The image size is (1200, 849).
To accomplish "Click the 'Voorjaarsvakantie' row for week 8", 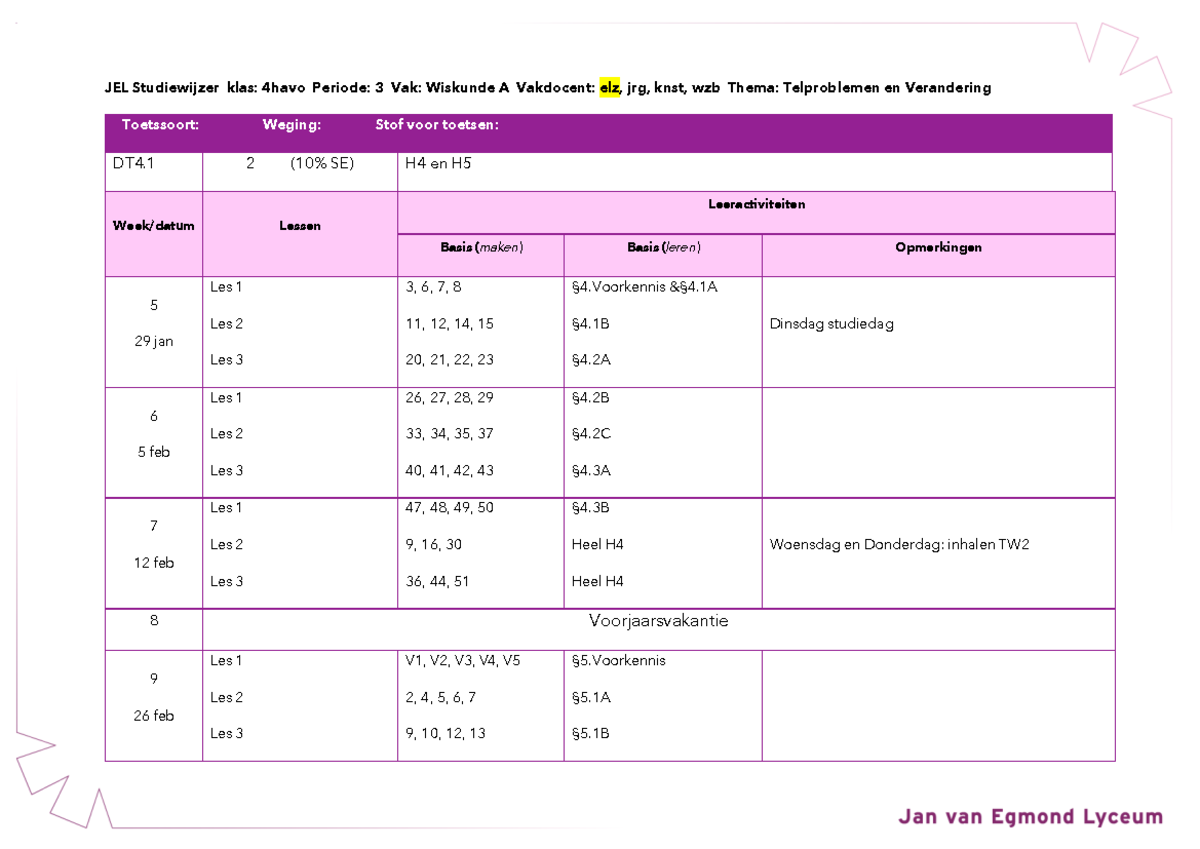I will point(659,621).
